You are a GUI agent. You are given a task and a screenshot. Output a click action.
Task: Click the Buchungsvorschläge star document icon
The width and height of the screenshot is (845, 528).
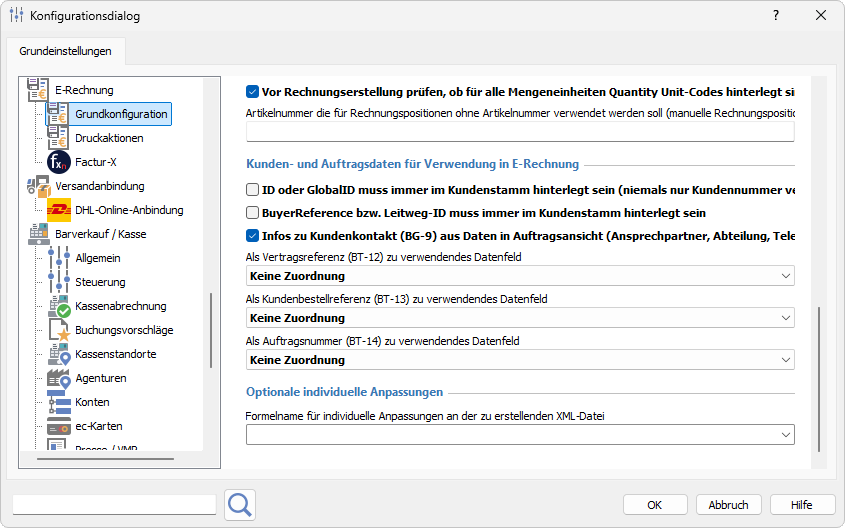pyautogui.click(x=59, y=330)
